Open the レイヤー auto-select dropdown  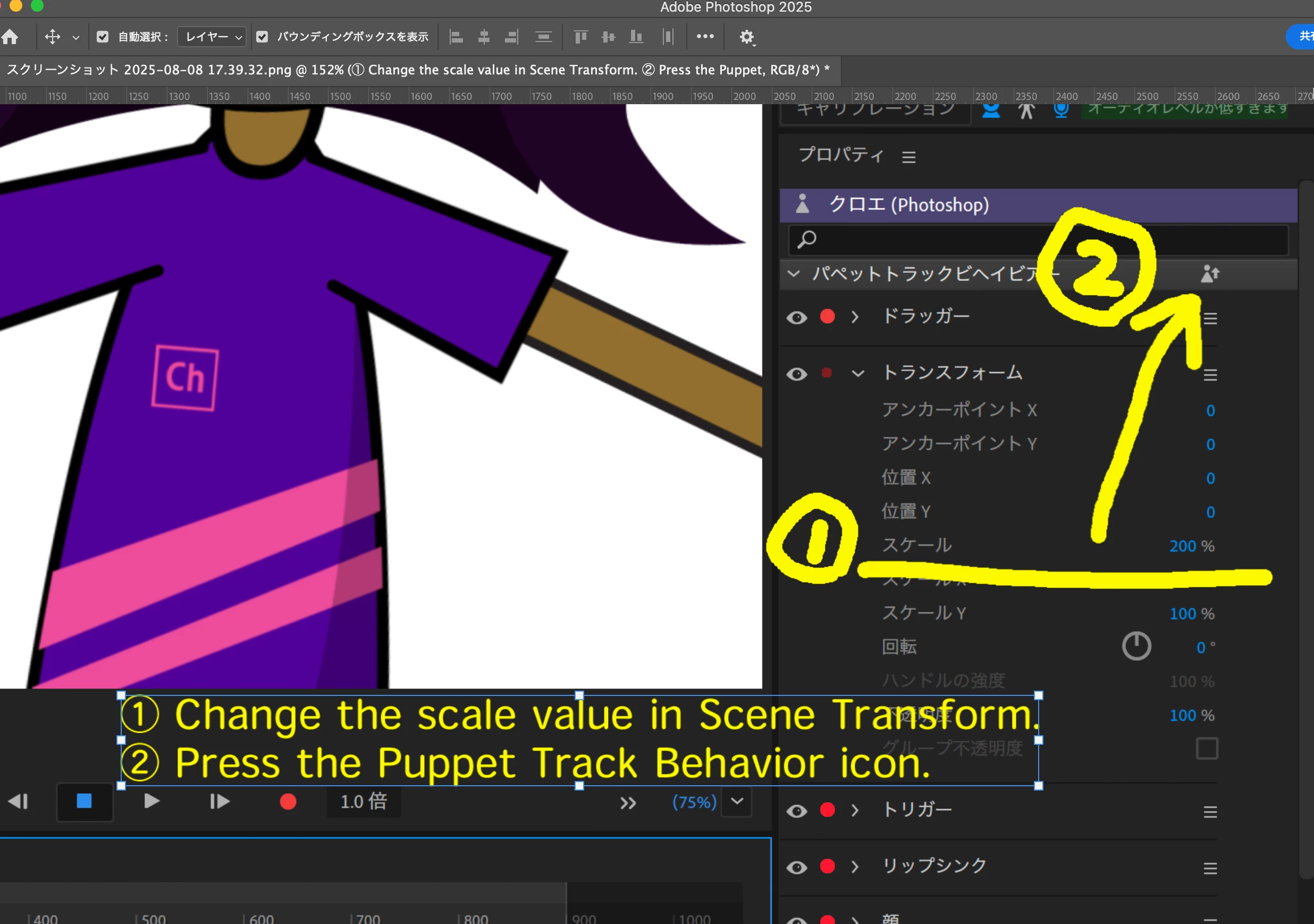212,37
